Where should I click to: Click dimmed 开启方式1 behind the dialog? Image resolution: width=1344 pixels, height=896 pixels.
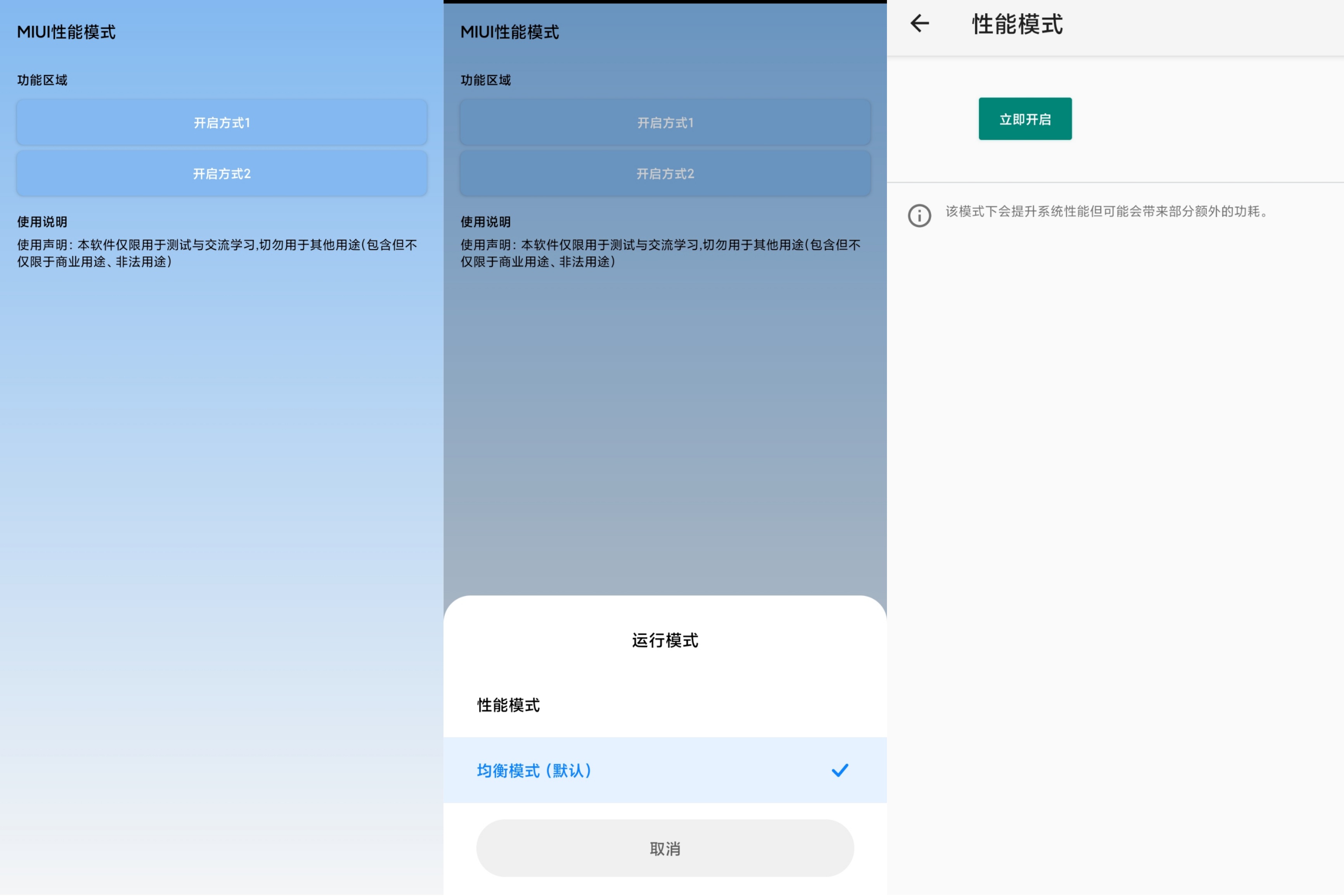(x=665, y=122)
